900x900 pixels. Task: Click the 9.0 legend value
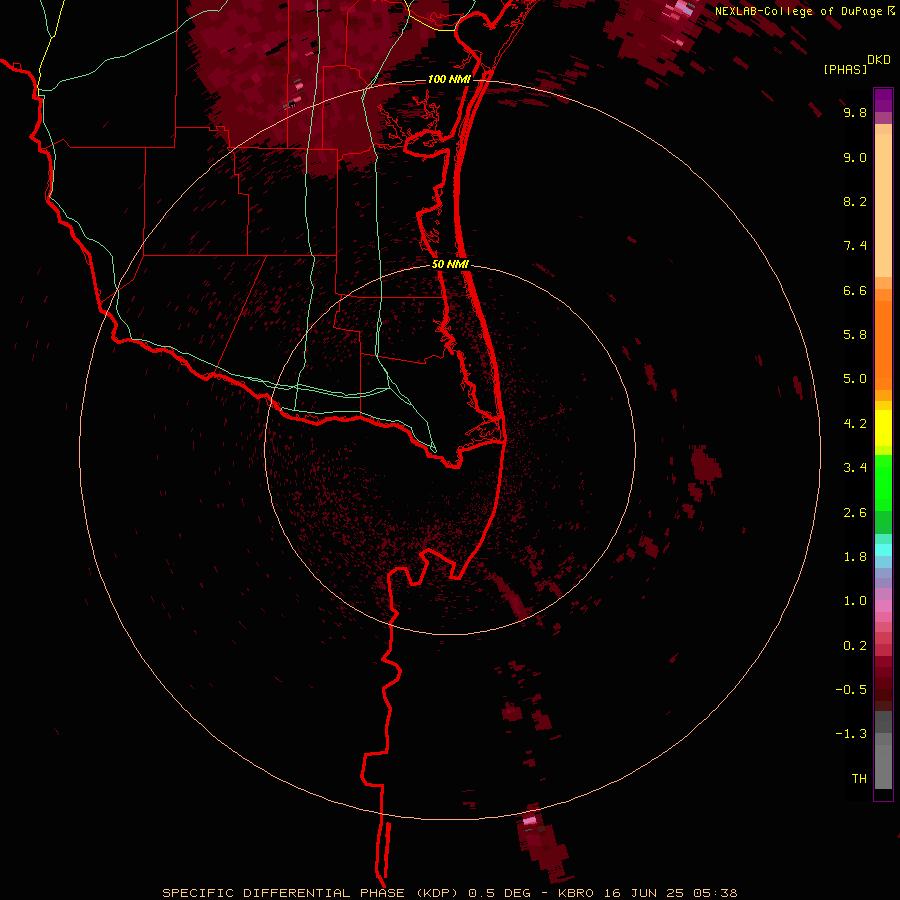click(x=855, y=157)
